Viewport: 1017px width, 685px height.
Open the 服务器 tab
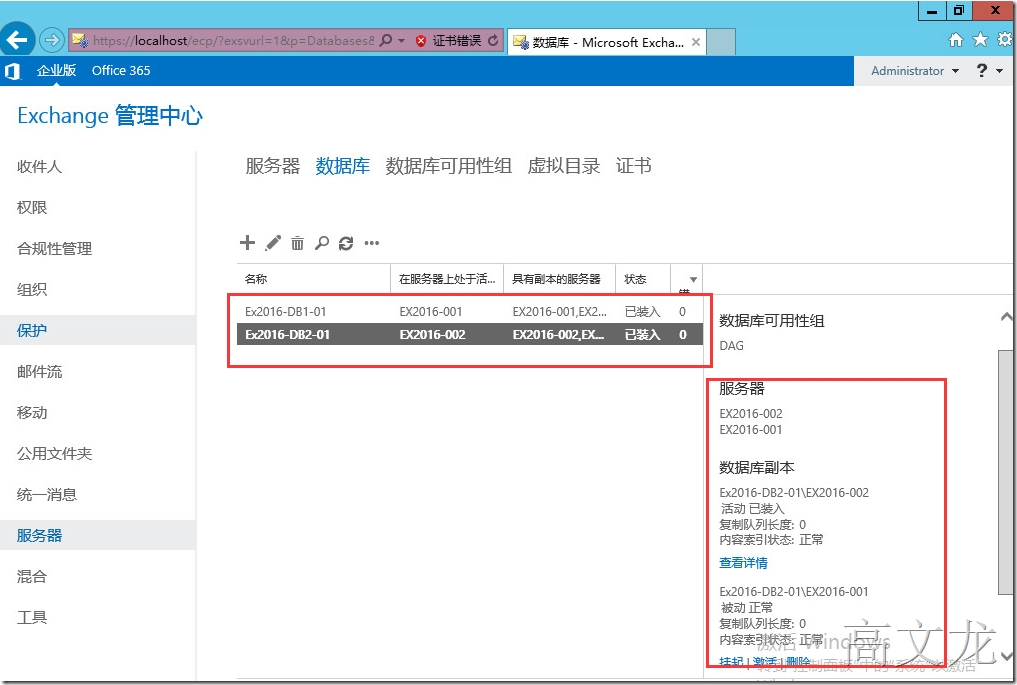pyautogui.click(x=272, y=166)
